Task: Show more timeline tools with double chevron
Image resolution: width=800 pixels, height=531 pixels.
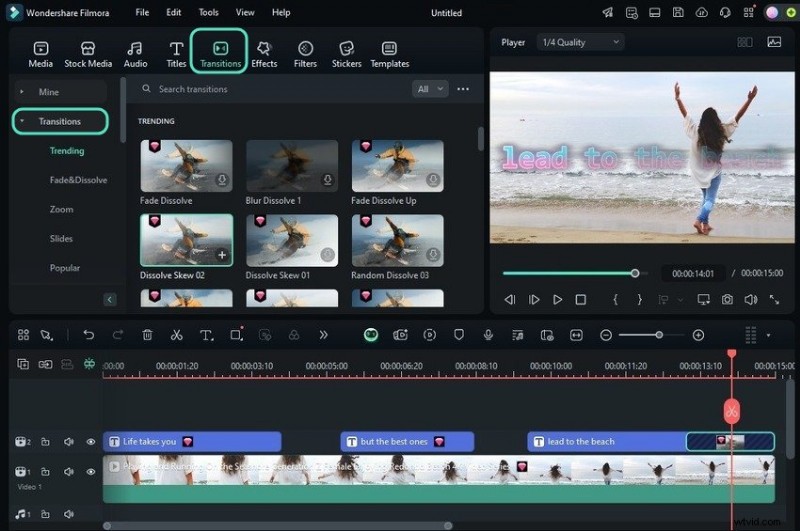Action: click(x=323, y=335)
